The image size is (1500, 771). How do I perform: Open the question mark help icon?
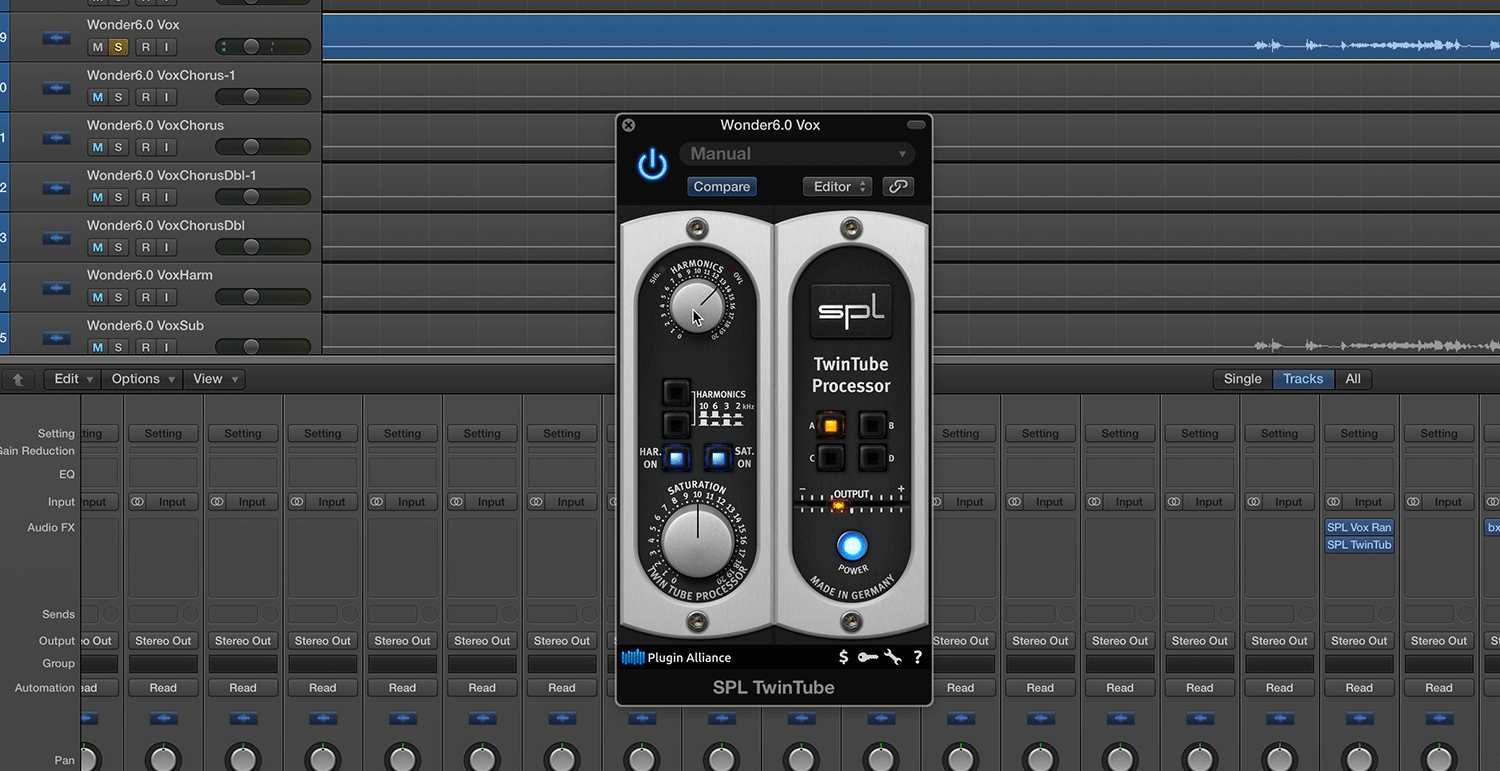click(x=917, y=657)
